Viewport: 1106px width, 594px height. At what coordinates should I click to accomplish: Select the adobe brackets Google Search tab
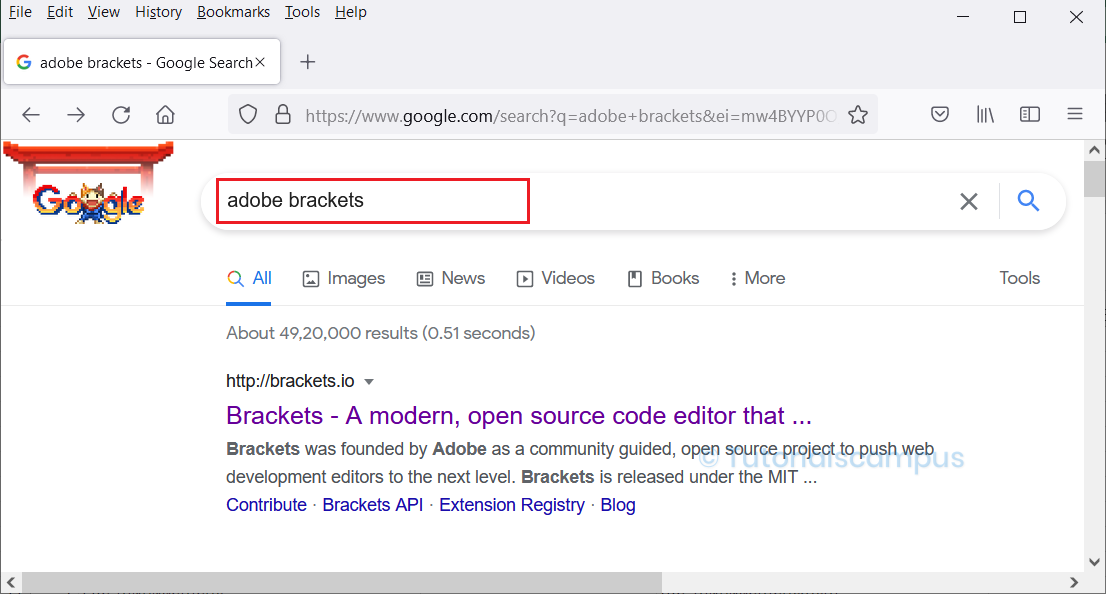coord(142,62)
